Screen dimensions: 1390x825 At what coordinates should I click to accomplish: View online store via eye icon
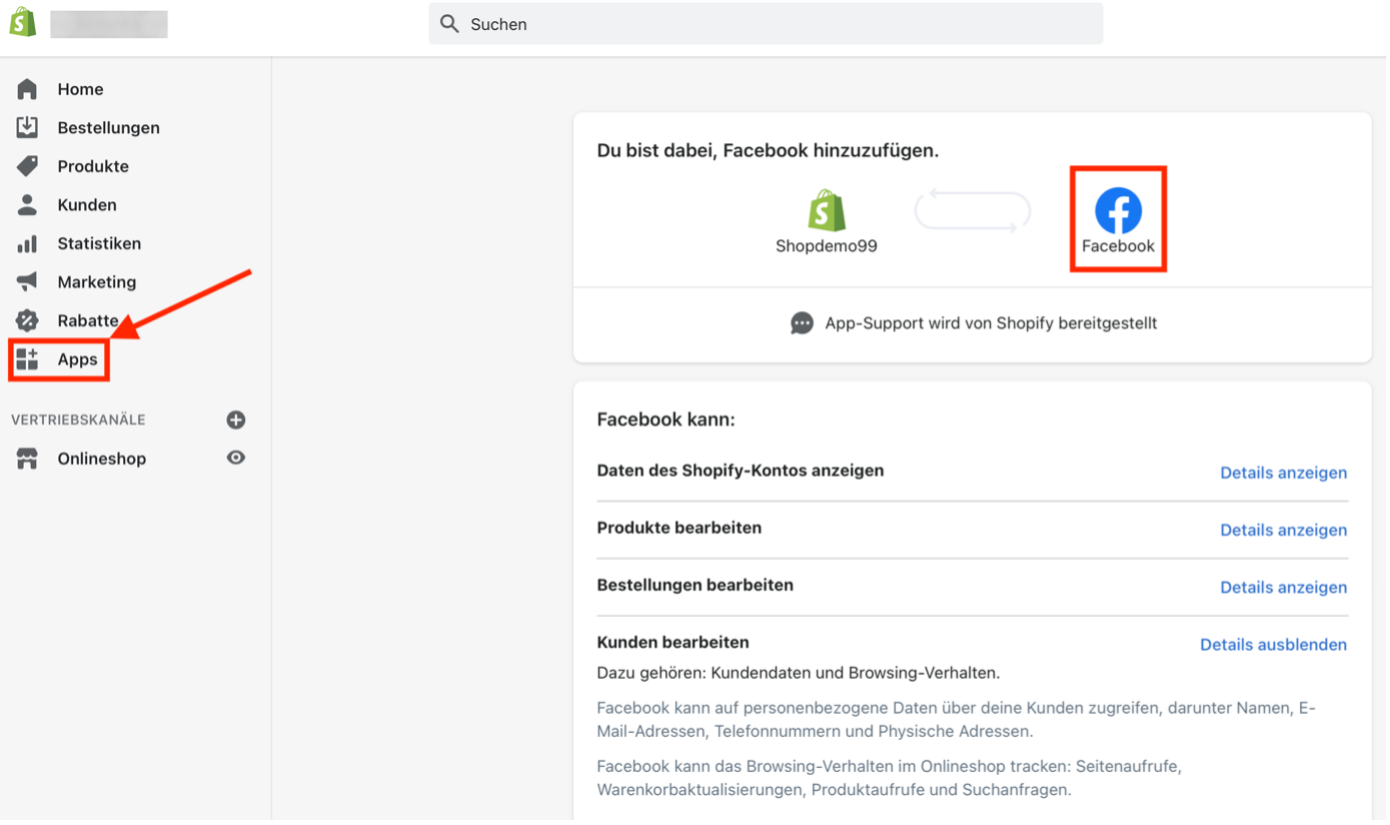[x=236, y=457]
